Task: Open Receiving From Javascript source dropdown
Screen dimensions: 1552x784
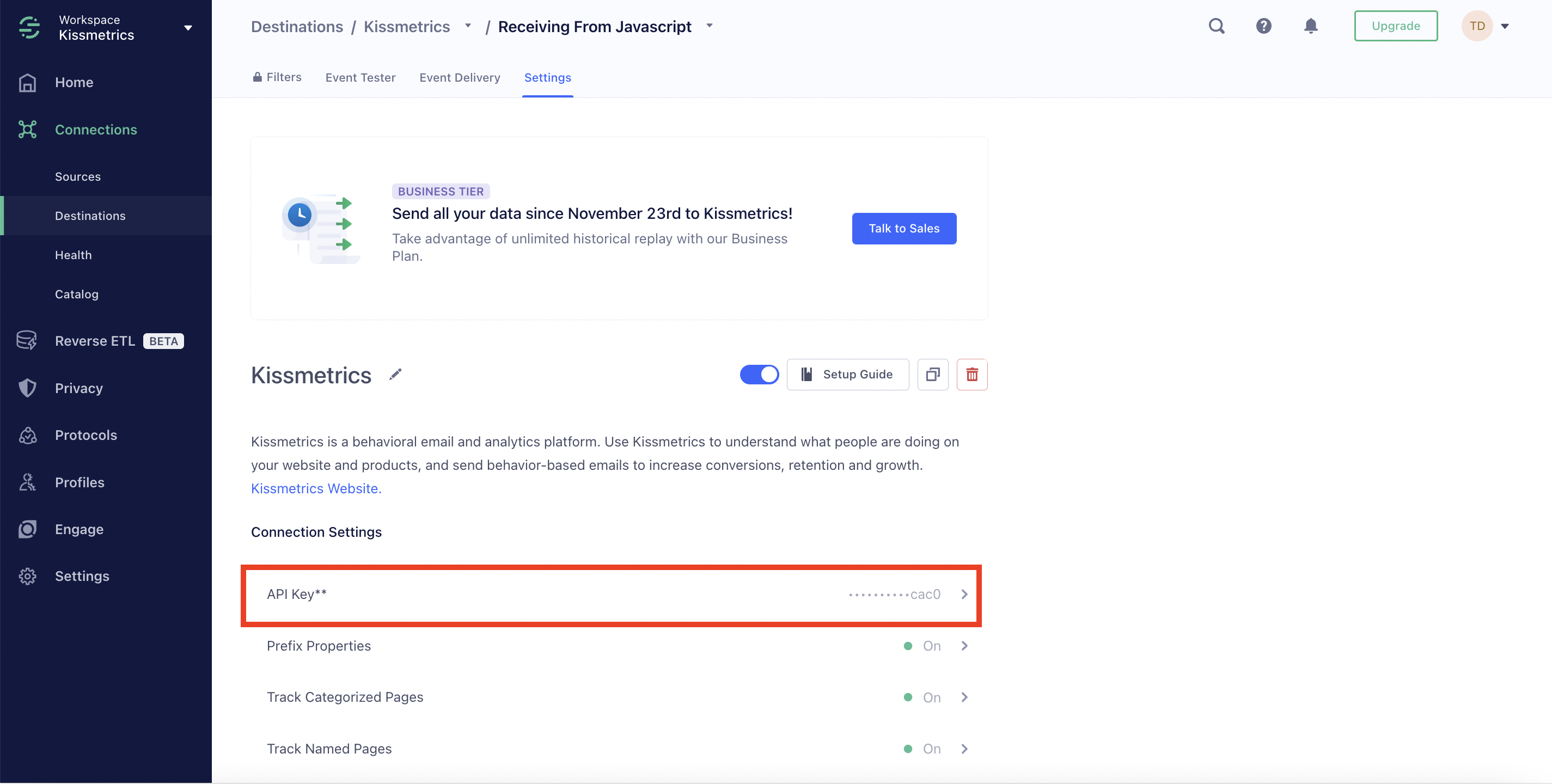Action: pos(709,25)
